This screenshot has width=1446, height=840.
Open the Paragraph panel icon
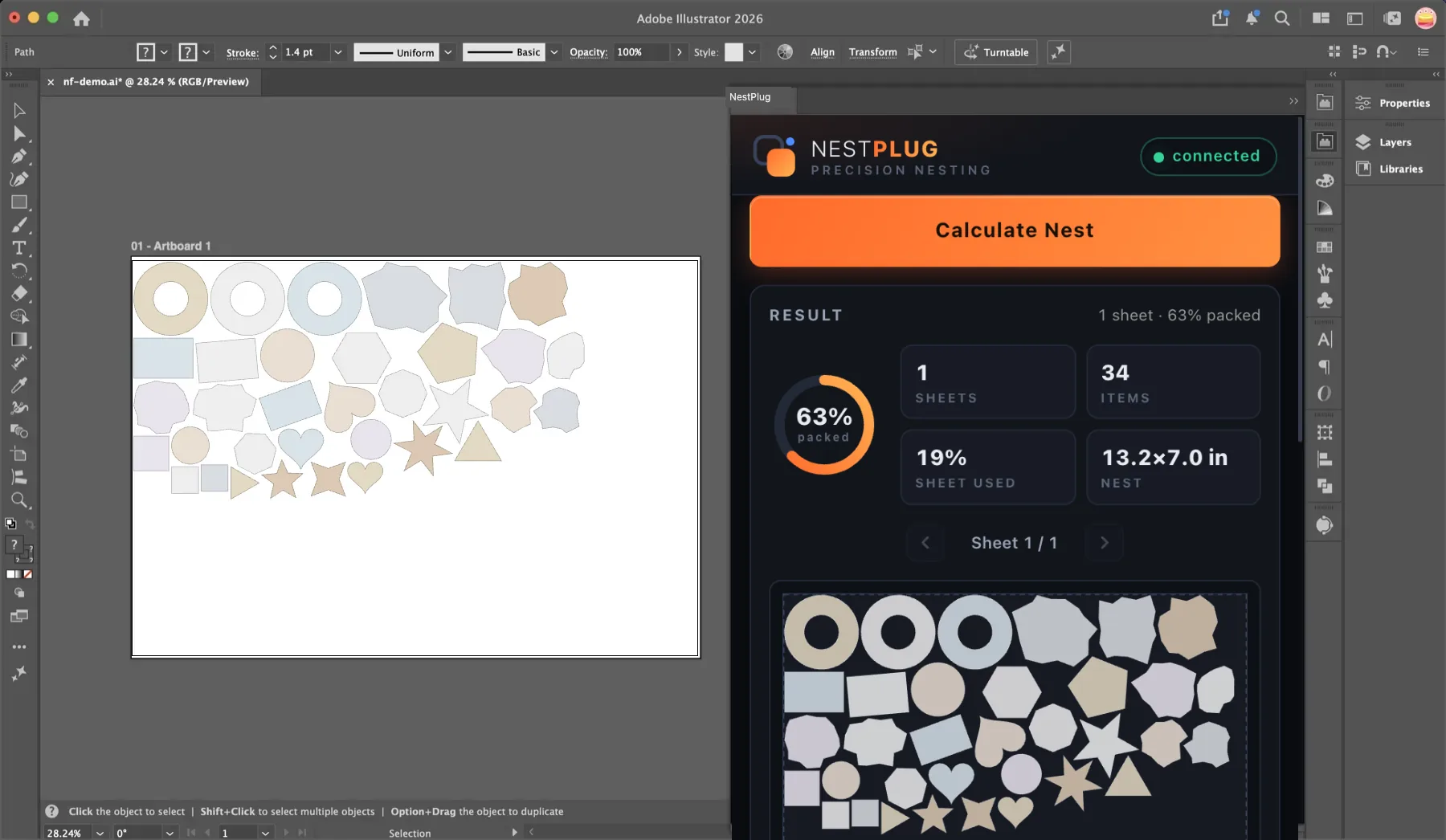1325,367
